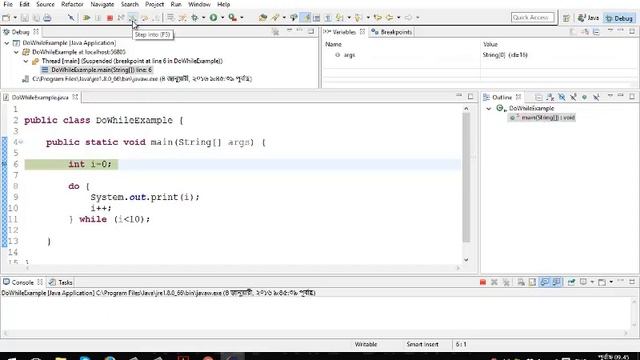Image resolution: width=640 pixels, height=360 pixels.
Task: Click the New file toolbar icon
Action: (x=6, y=18)
